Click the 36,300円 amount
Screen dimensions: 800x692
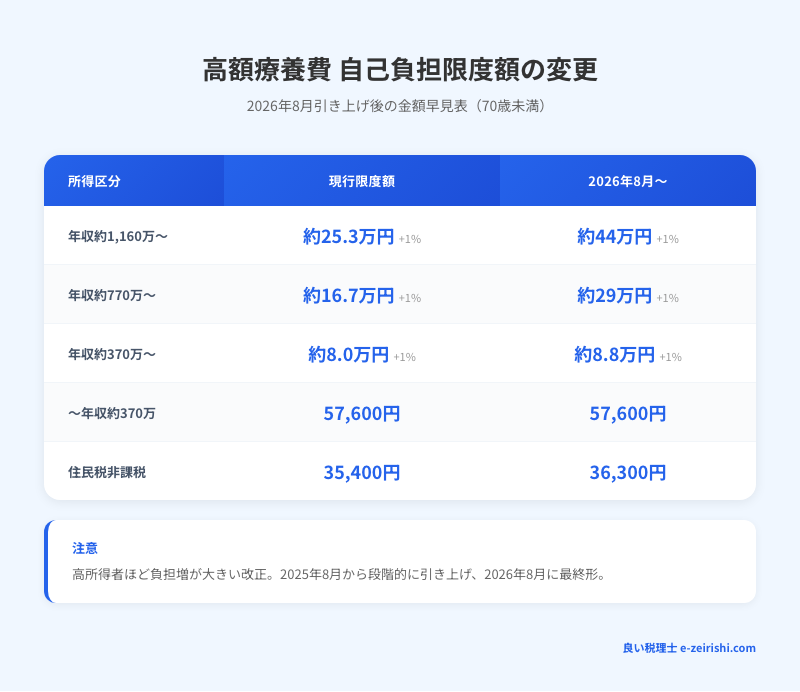(x=627, y=472)
